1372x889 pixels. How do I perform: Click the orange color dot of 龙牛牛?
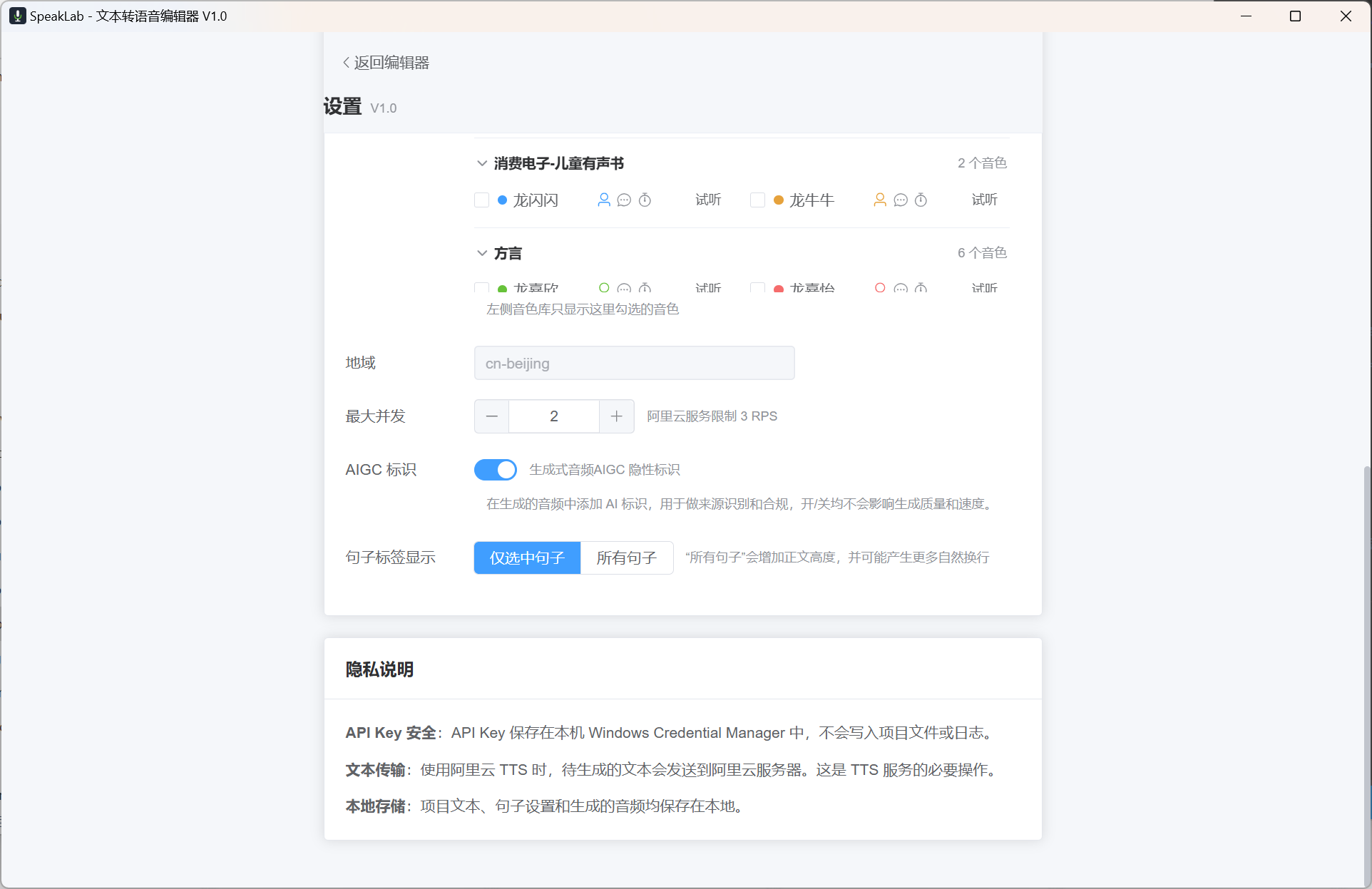click(779, 200)
